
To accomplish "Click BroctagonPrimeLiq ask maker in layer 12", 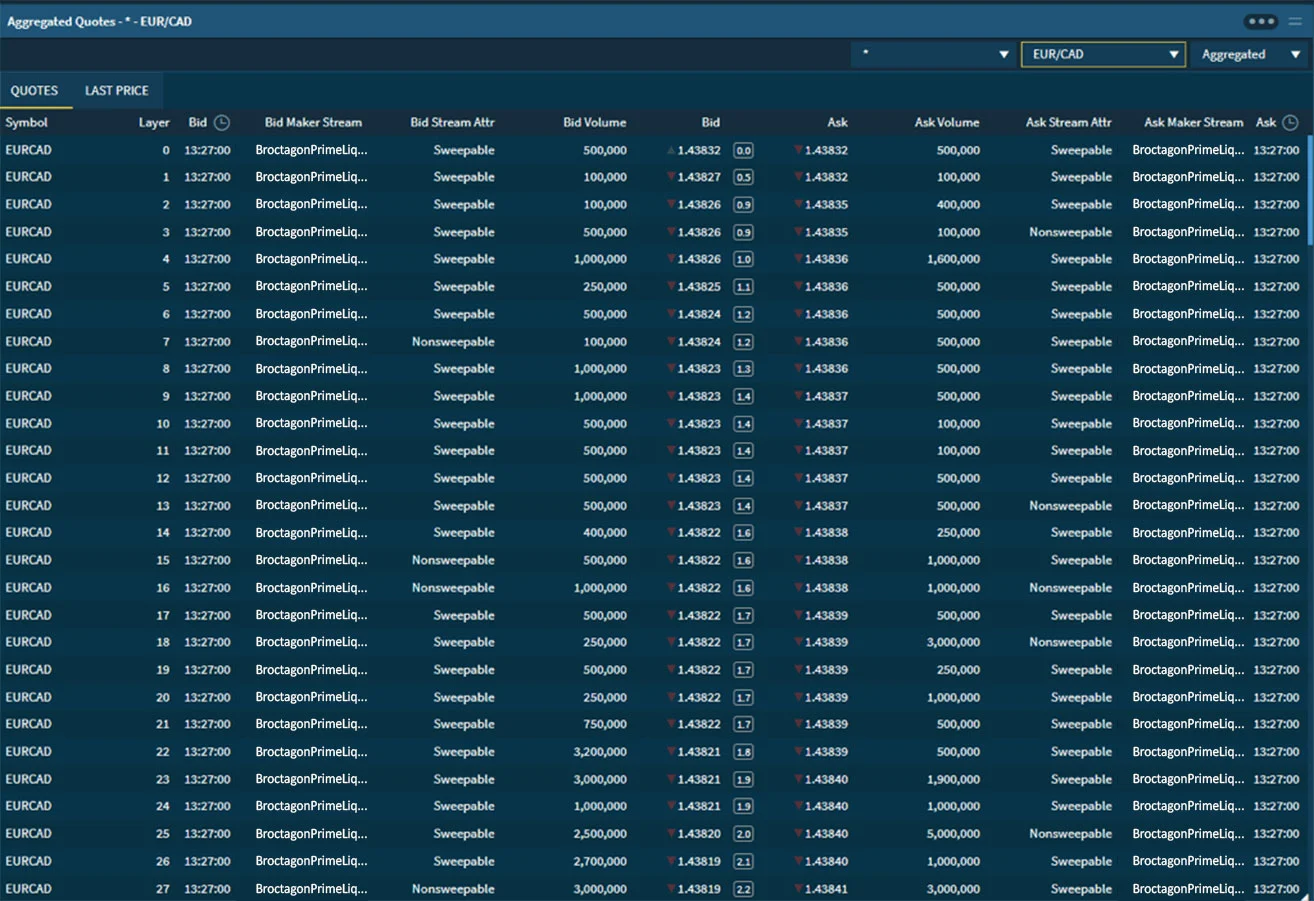I will point(1189,478).
